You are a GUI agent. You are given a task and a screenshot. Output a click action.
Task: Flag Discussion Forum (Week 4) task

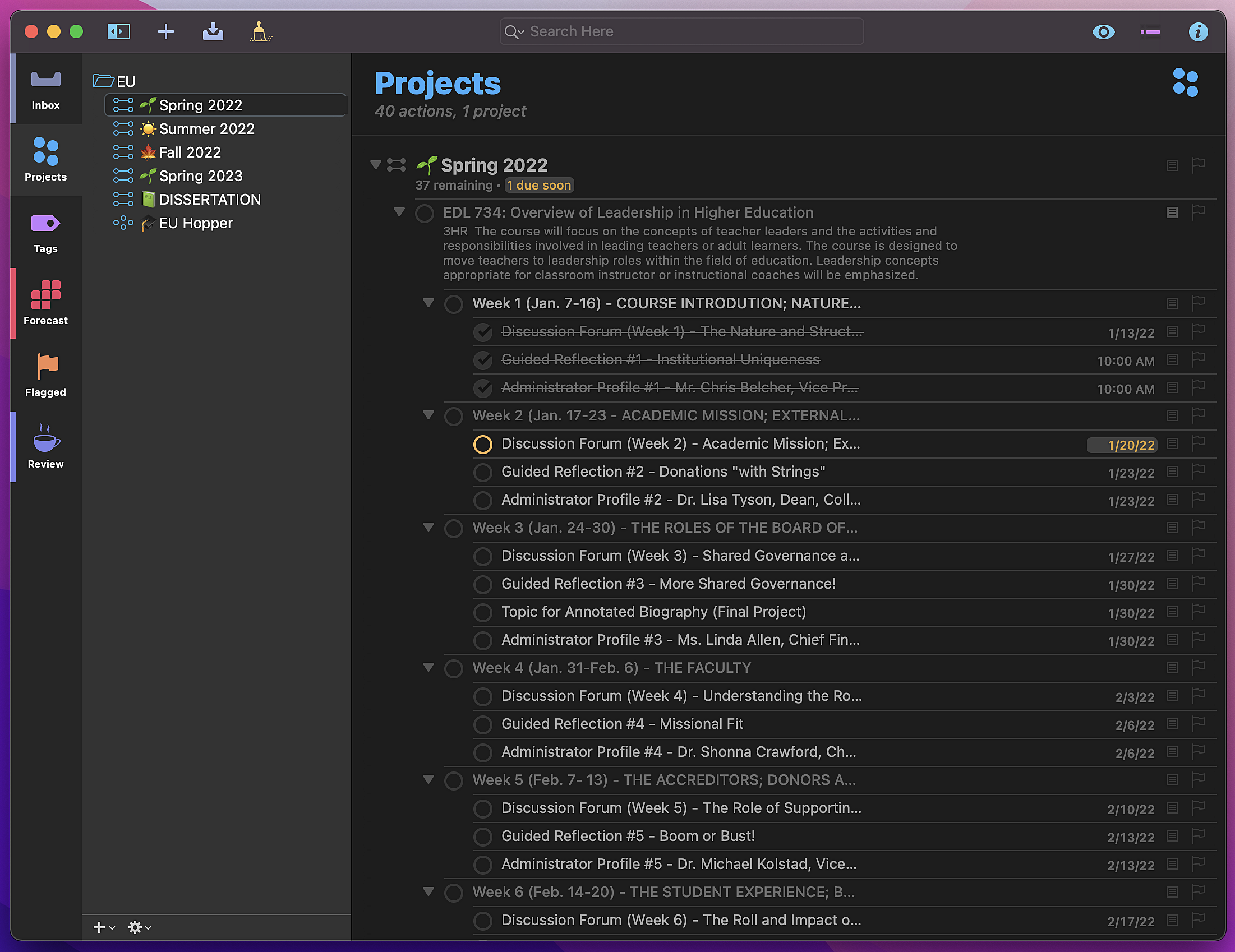[1198, 696]
